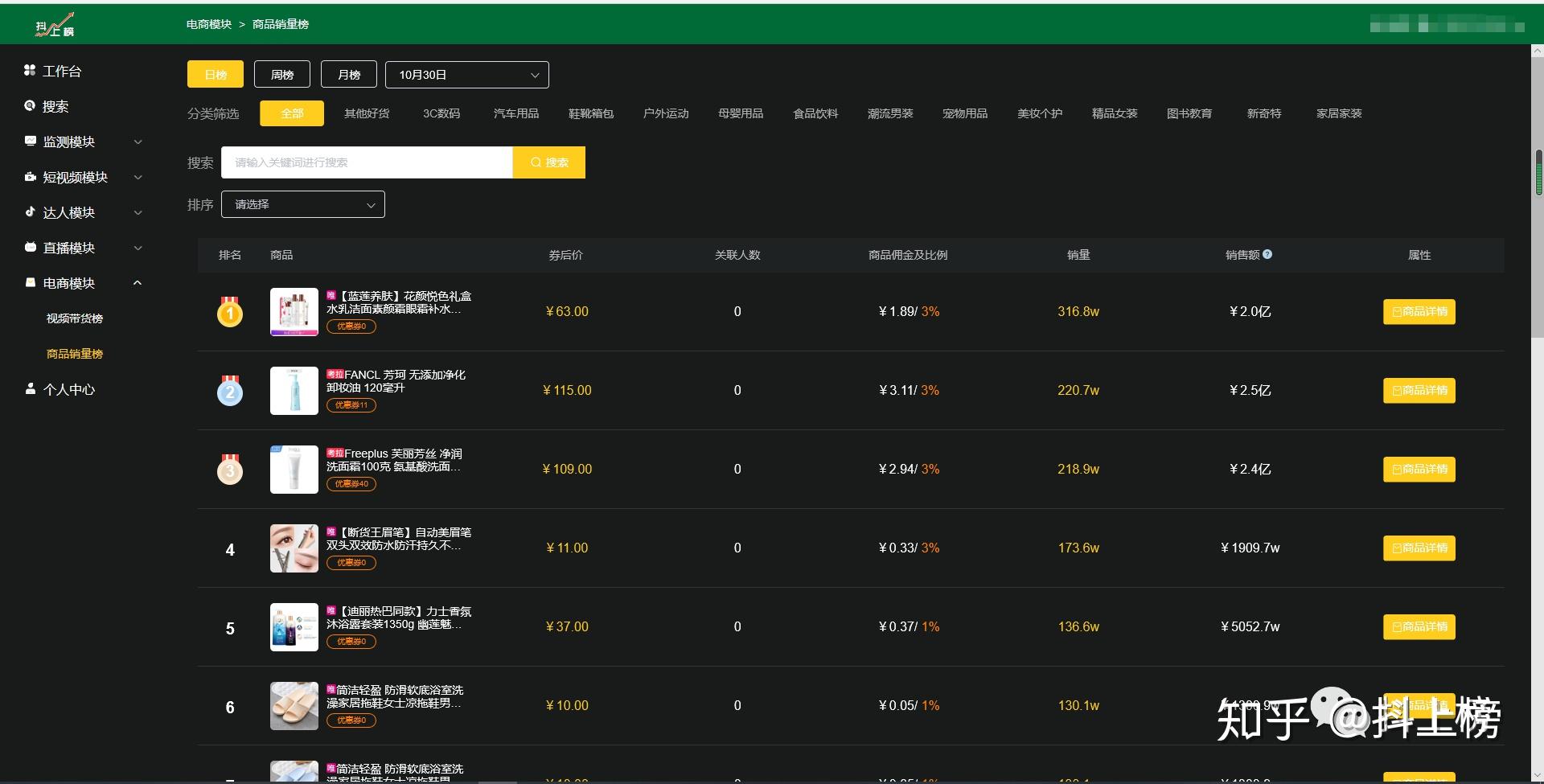Click the 券后价 column header

[566, 255]
